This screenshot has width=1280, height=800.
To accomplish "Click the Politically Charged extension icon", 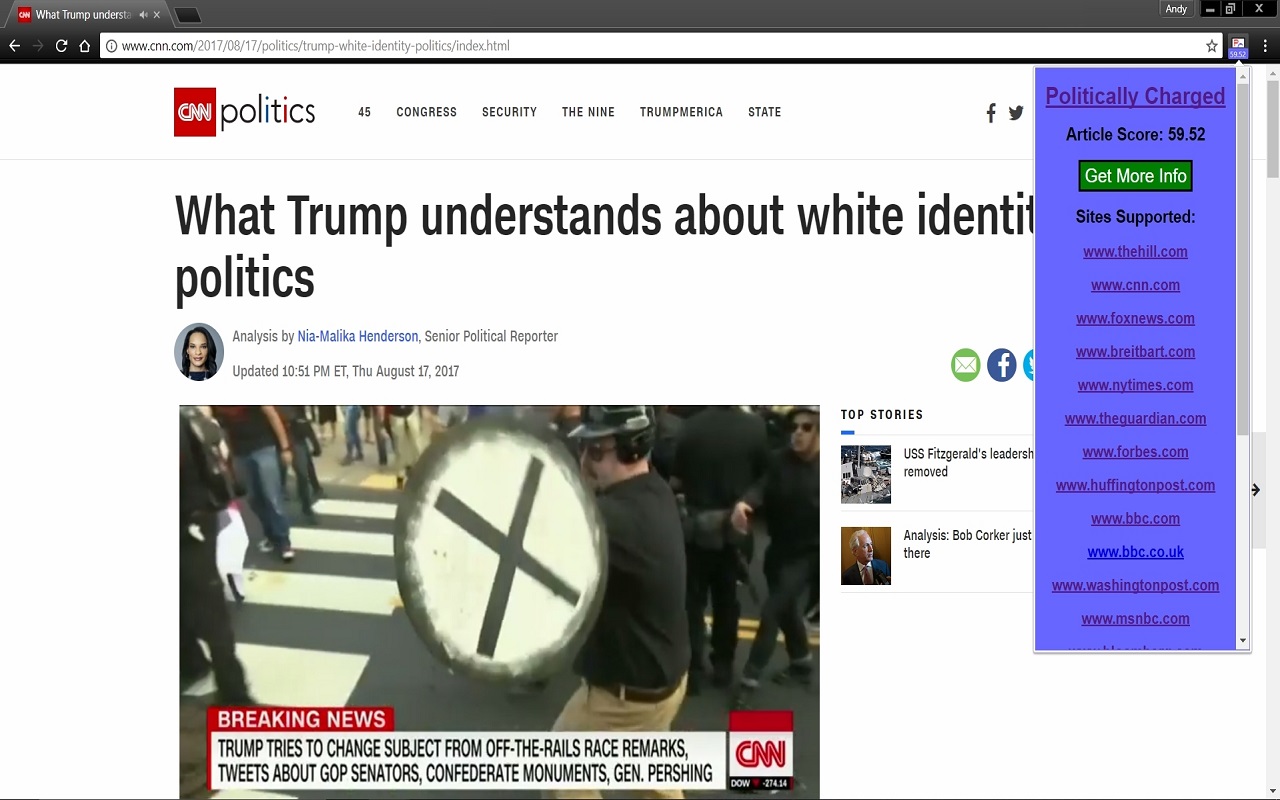I will [x=1237, y=45].
